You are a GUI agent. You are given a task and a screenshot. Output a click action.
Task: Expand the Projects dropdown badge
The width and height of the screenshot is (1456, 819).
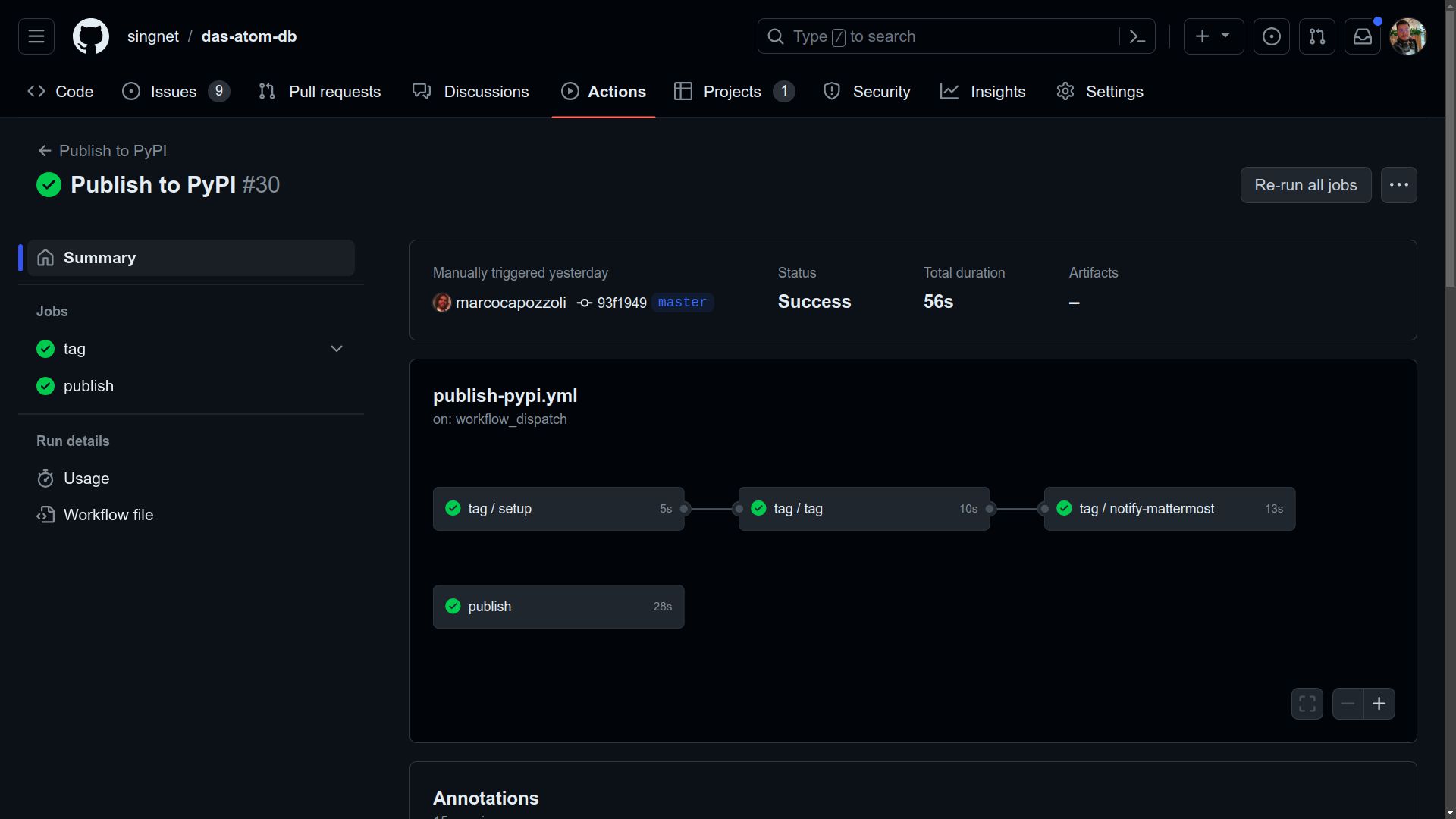pos(785,92)
